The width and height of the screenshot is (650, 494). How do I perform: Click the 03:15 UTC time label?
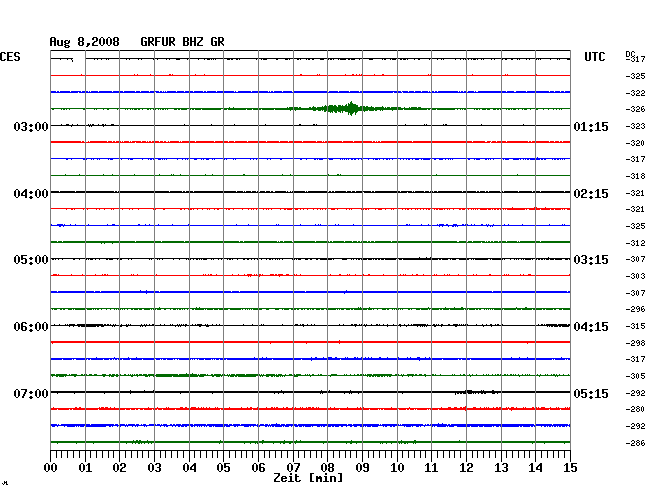point(591,260)
